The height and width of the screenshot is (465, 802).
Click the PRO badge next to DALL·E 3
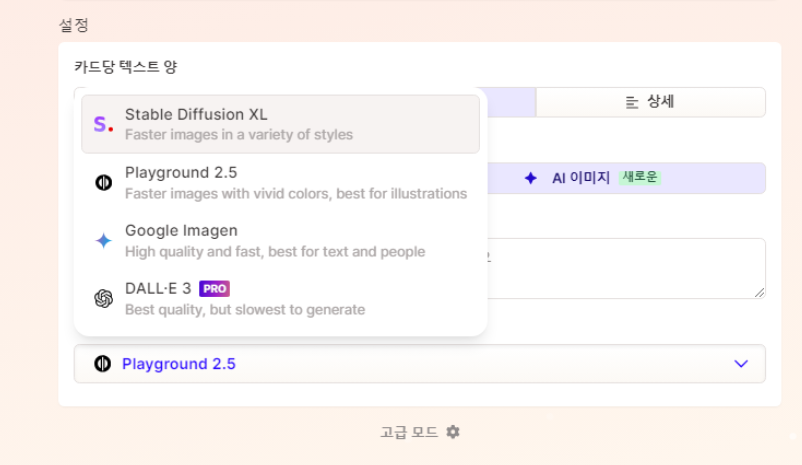(x=214, y=289)
